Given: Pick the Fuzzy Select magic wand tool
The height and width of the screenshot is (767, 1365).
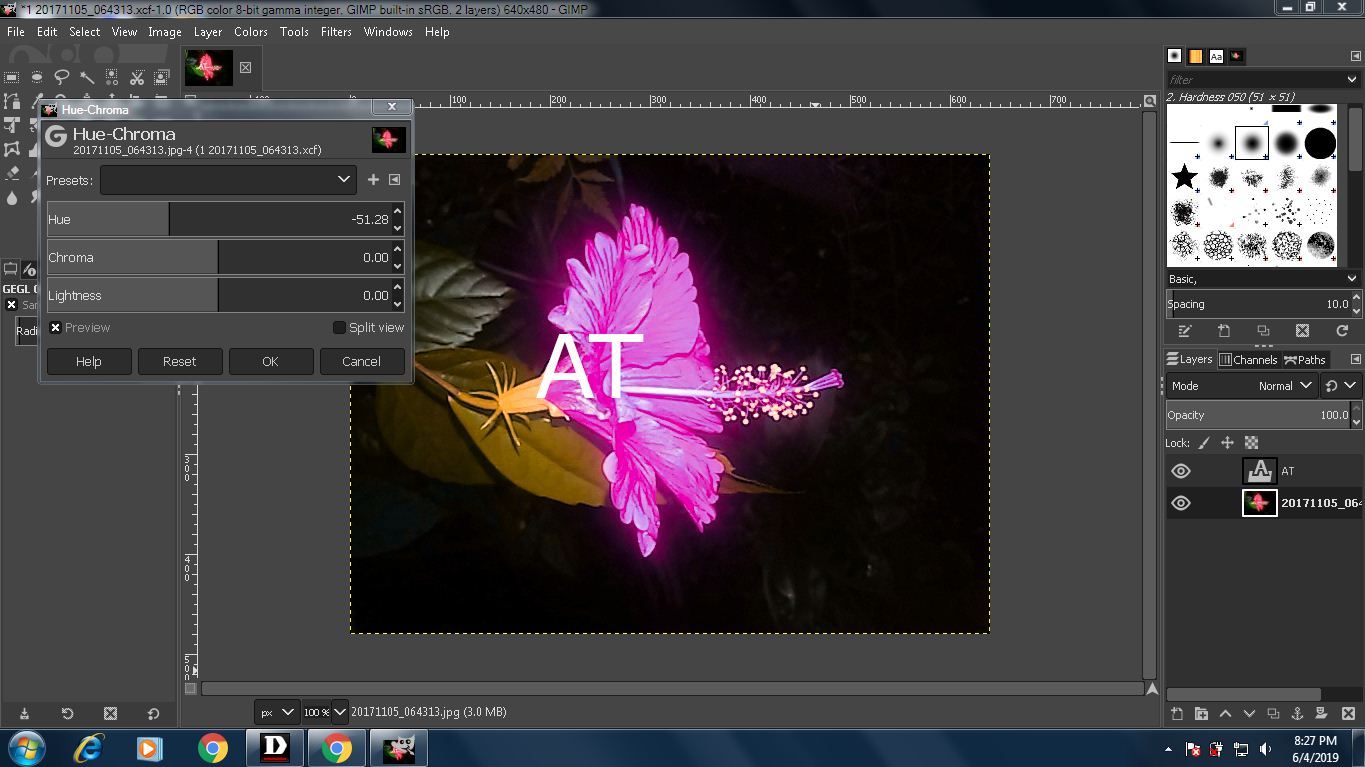Looking at the screenshot, I should (87, 77).
